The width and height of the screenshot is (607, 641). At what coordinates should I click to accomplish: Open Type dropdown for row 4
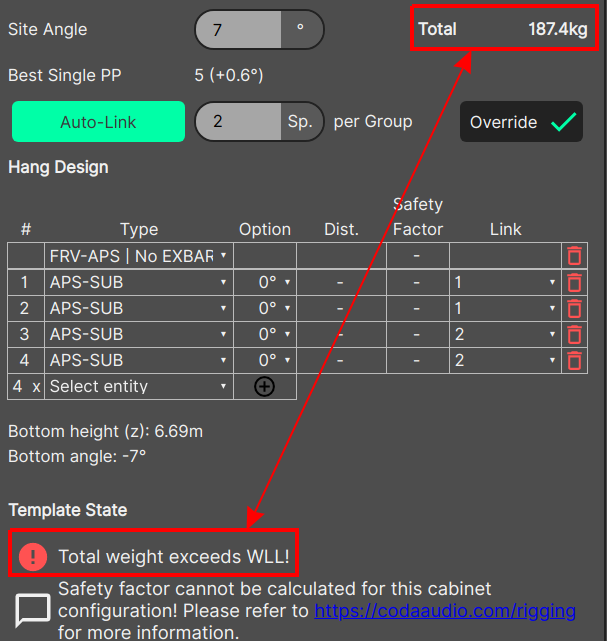(x=139, y=360)
